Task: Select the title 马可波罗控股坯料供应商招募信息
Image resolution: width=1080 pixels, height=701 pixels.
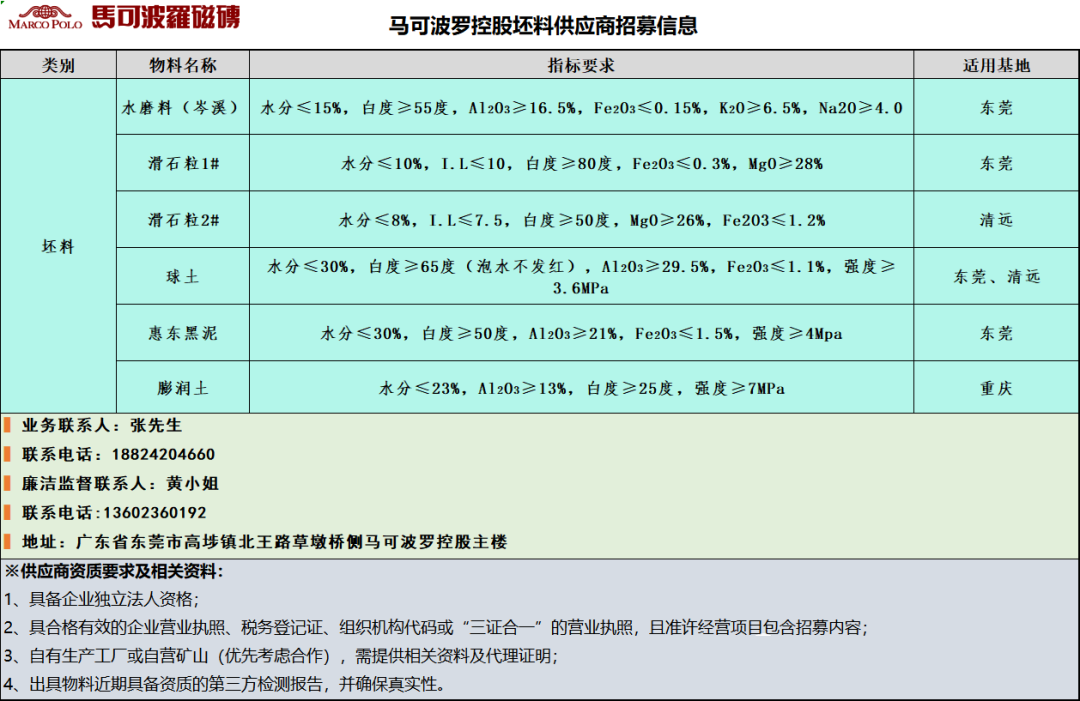Action: tap(543, 26)
